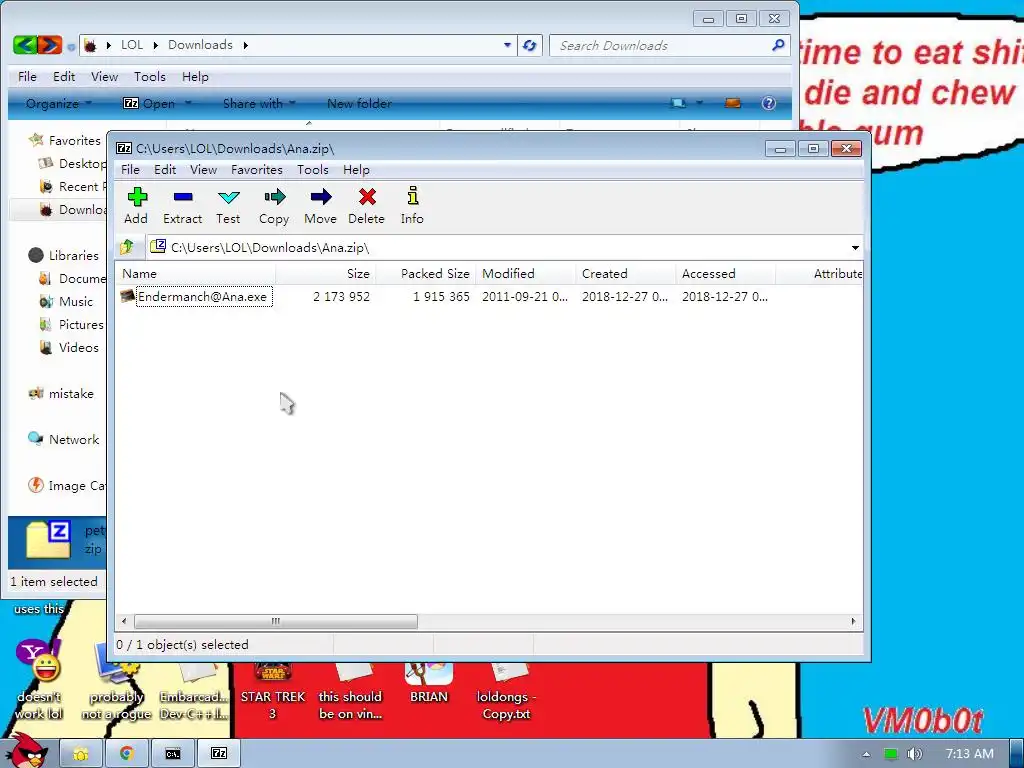Click LOL in the Explorer breadcrumb
This screenshot has height=768, width=1024.
[132, 44]
